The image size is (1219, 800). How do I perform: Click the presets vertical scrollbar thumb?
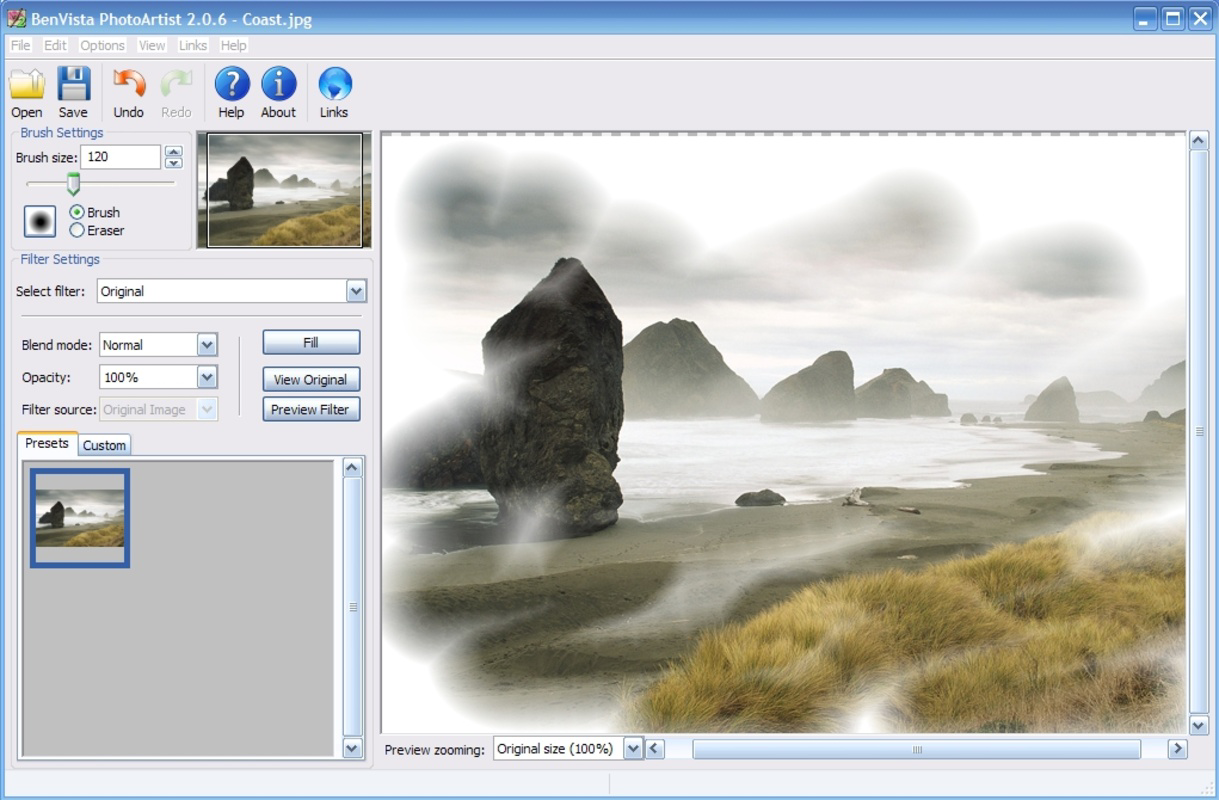pyautogui.click(x=352, y=607)
